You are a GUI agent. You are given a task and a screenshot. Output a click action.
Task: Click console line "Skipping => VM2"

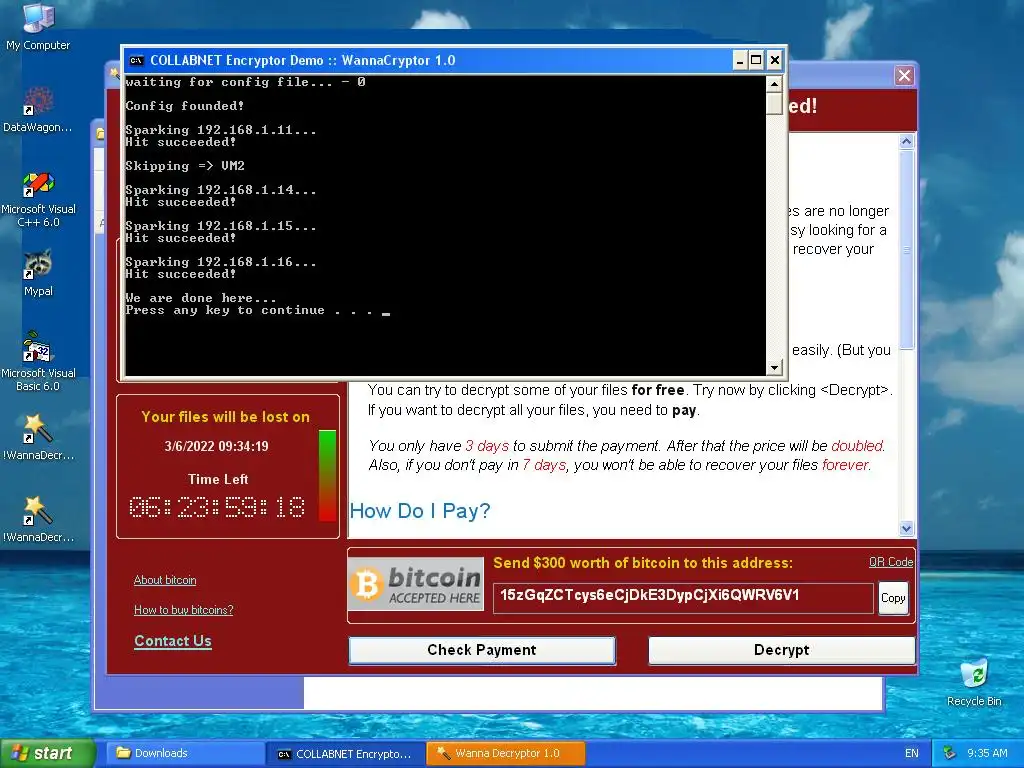pos(185,166)
